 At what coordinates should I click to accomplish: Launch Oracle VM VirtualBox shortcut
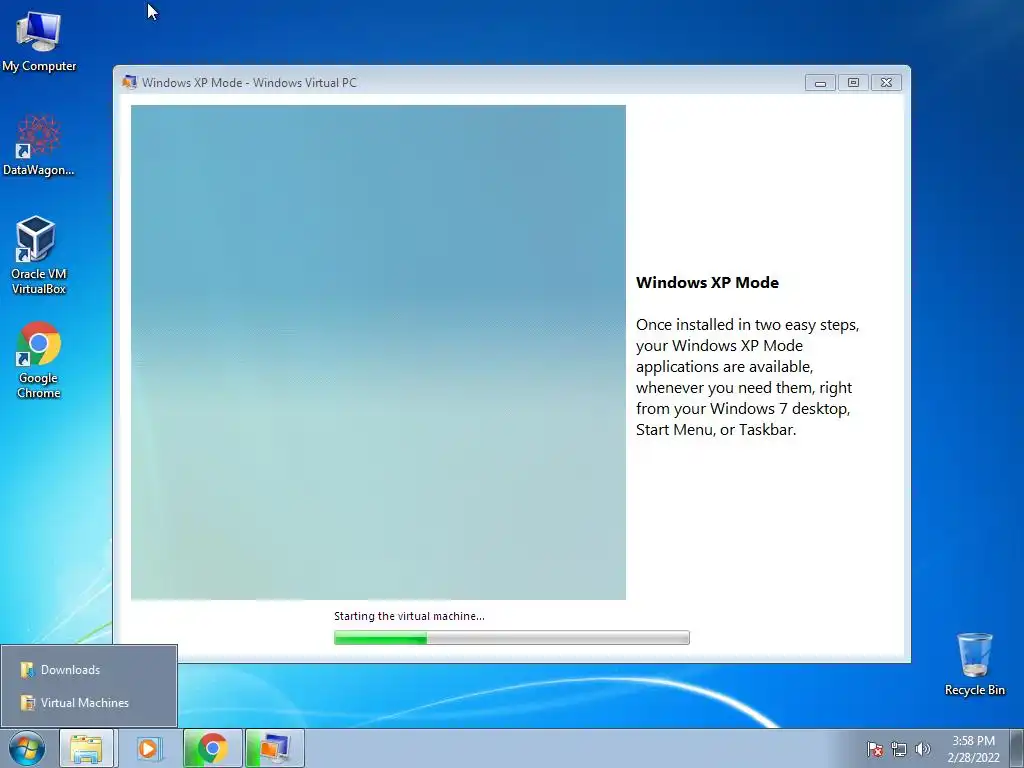coord(39,255)
